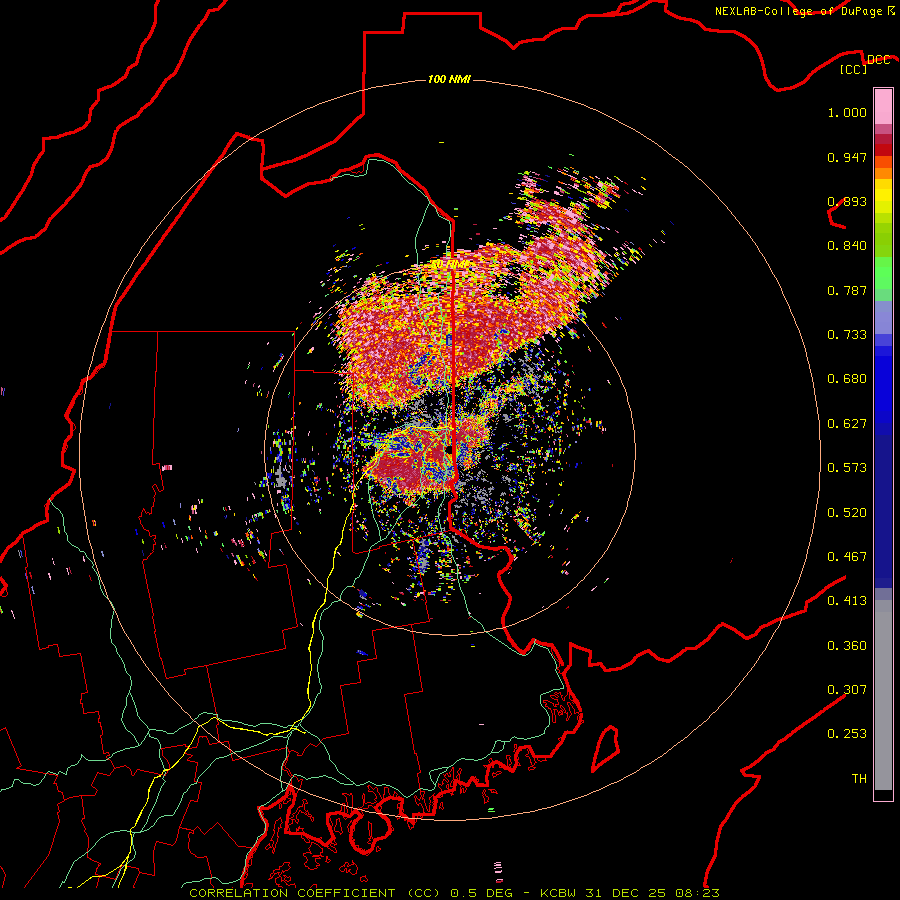Click the 100 NMI range ring label
Screen dimensions: 900x900
[x=449, y=79]
